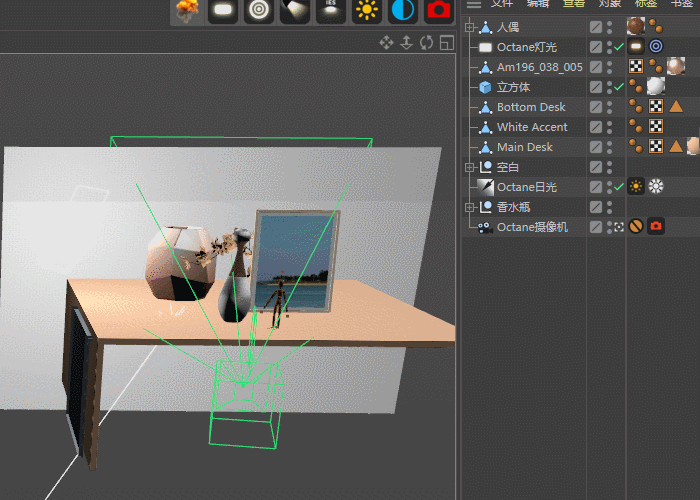700x500 pixels.
Task: Add an Octane area light from toolbar
Action: (x=223, y=11)
